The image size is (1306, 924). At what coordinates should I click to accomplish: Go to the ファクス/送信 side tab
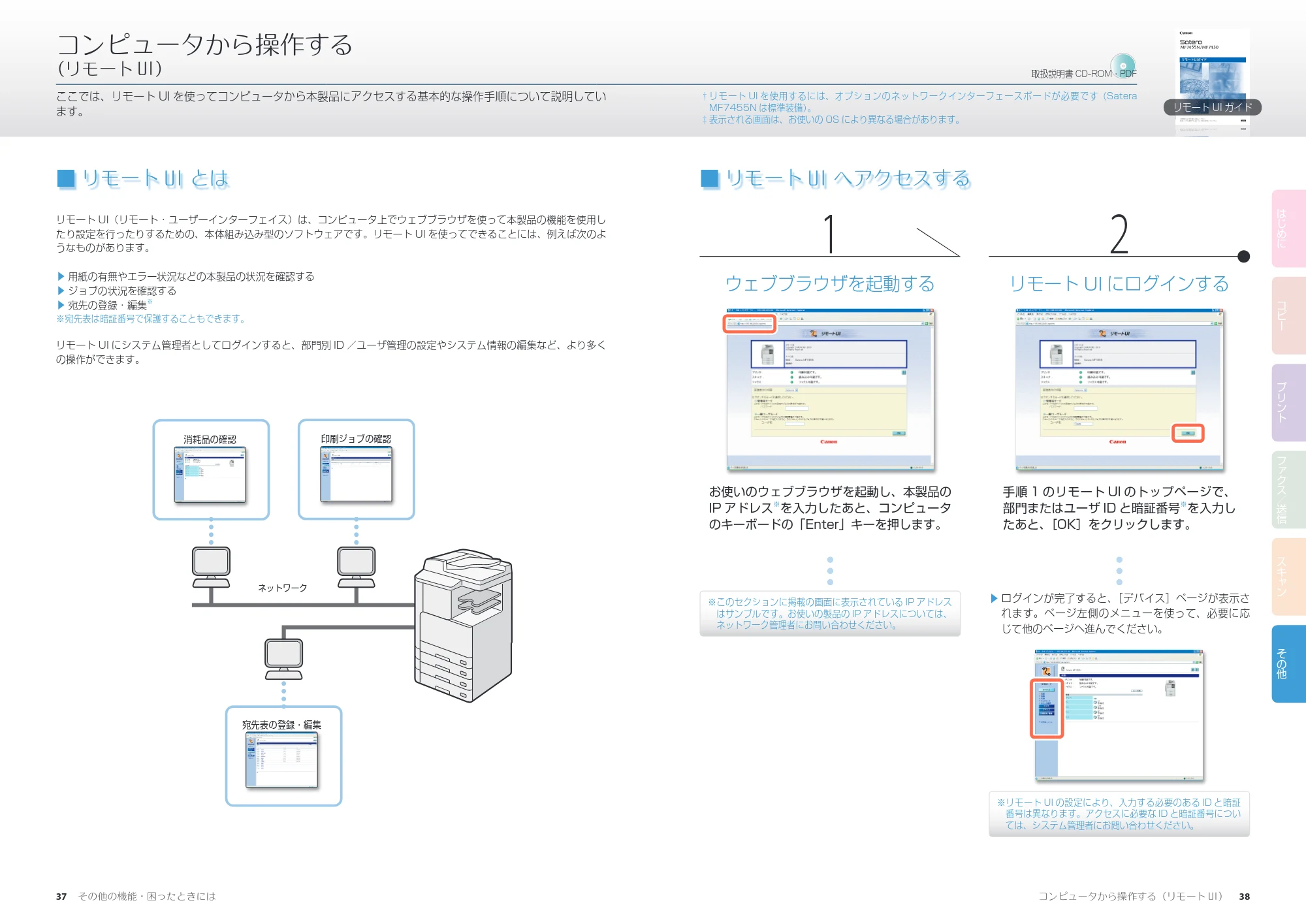click(x=1288, y=490)
